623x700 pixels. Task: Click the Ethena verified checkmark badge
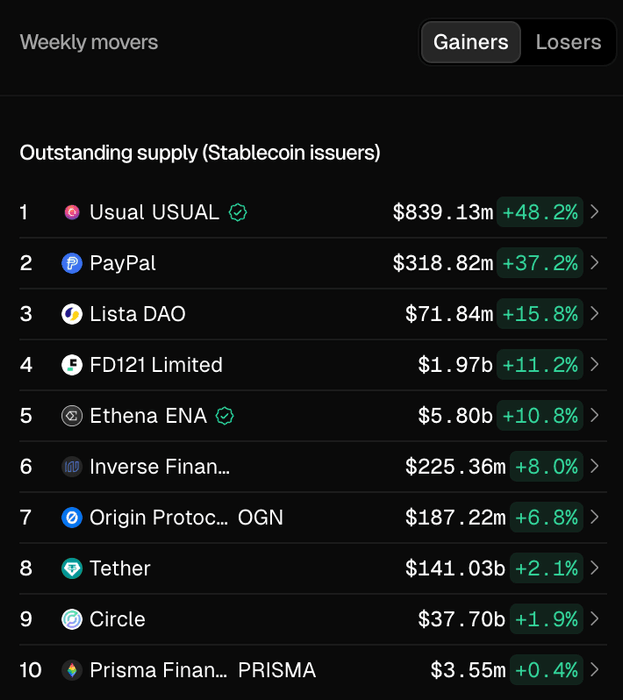[x=226, y=416]
